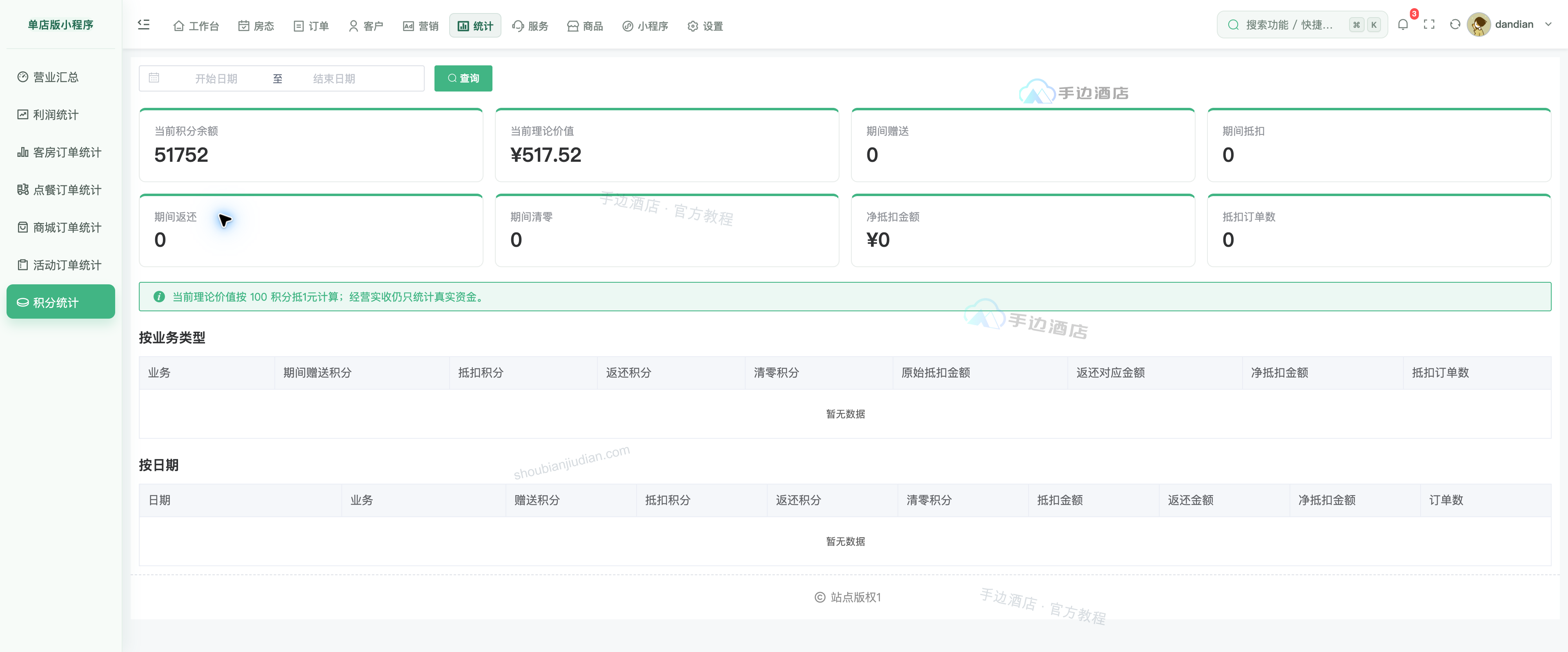This screenshot has height=652, width=1568.
Task: Open the notification bell
Action: pyautogui.click(x=1403, y=25)
